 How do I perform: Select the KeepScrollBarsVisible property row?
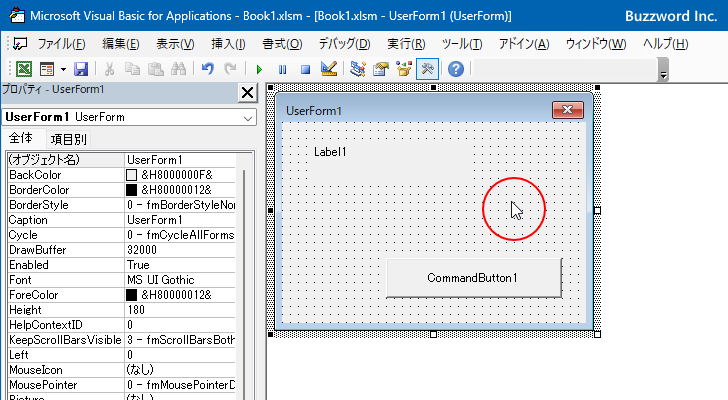click(122, 340)
